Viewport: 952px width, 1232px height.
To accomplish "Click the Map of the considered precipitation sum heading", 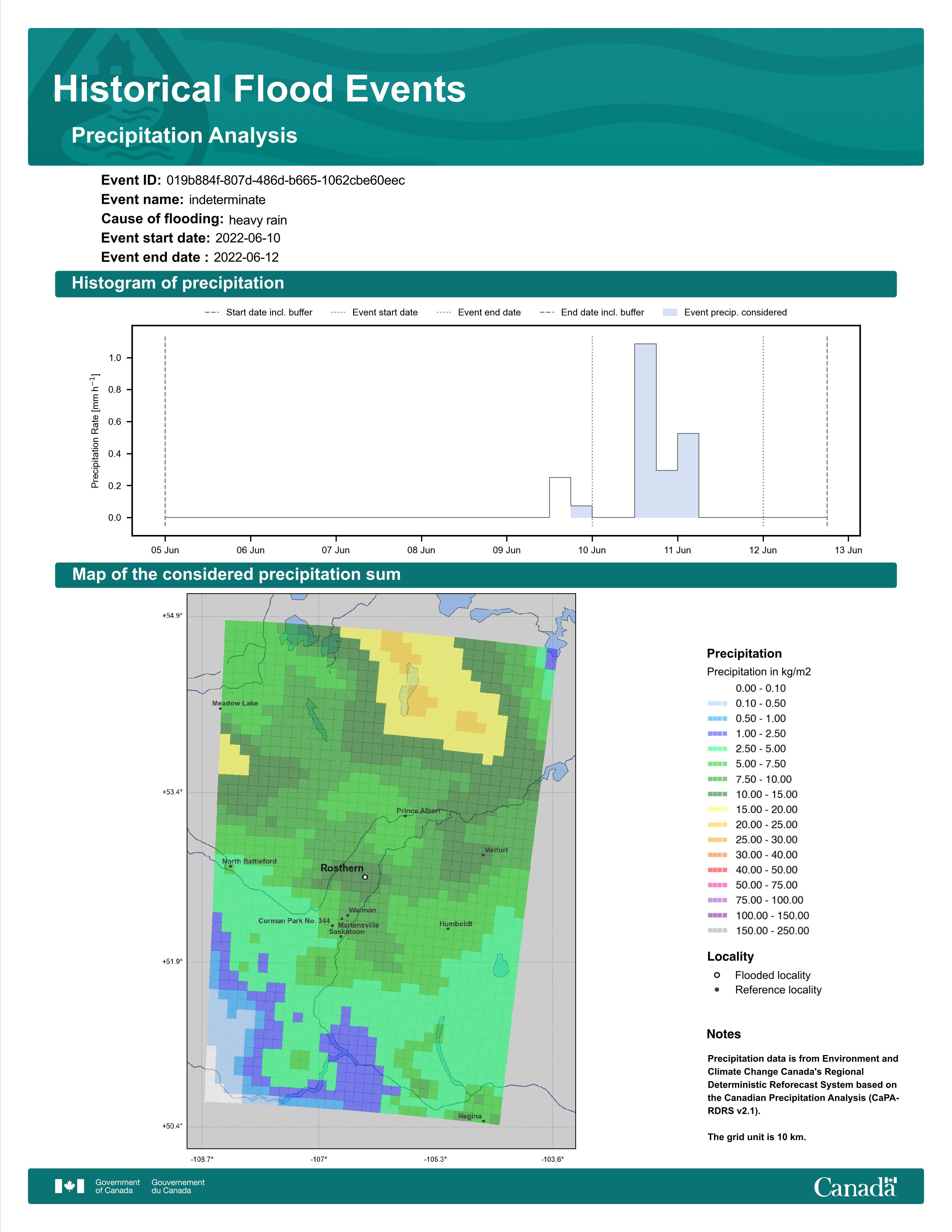I will [236, 574].
